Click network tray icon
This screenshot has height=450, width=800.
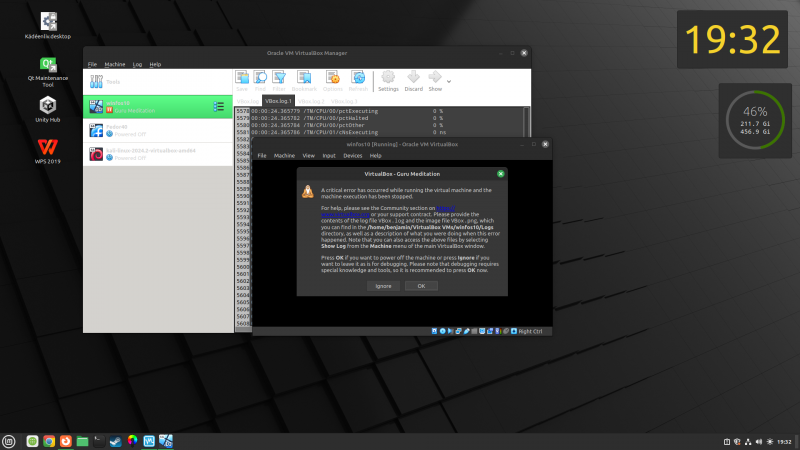(748, 442)
